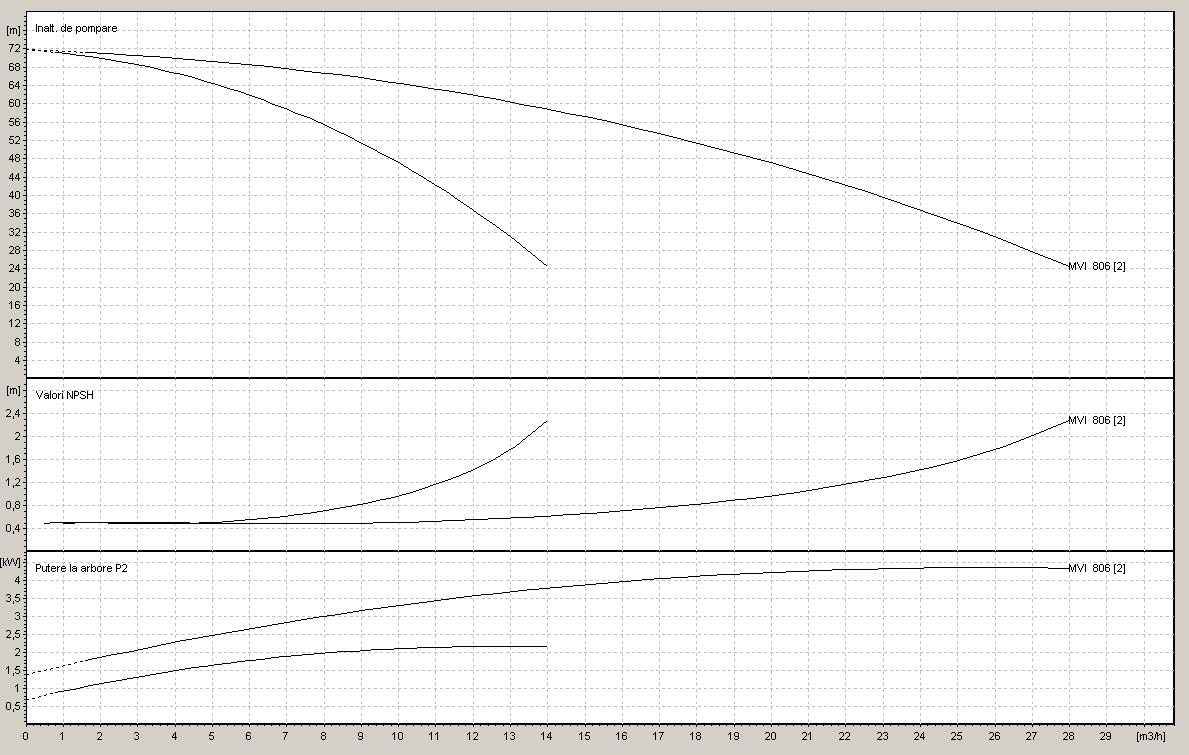
Task: Click the 0,5 value on power axis
Action: pyautogui.click(x=14, y=706)
